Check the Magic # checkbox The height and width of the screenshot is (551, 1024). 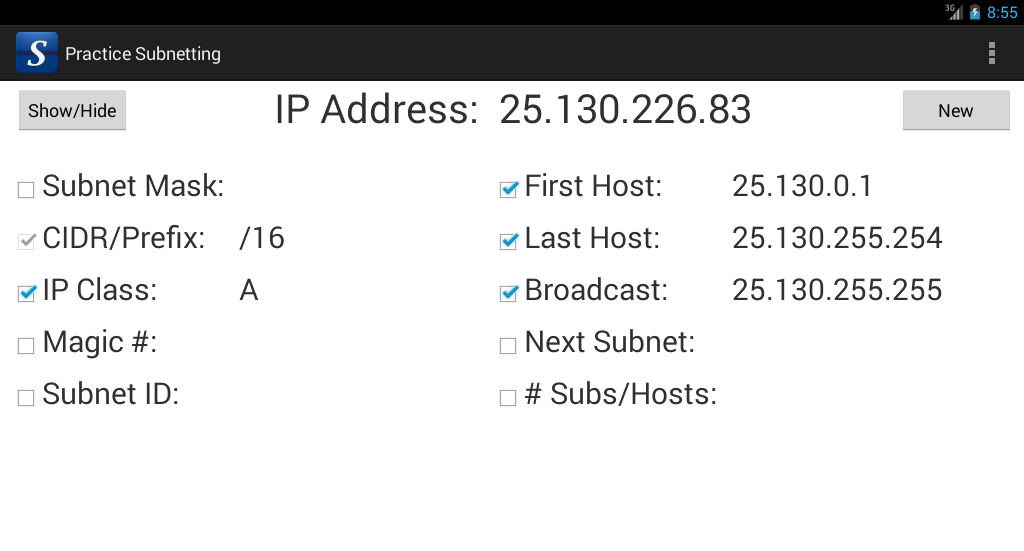(26, 346)
